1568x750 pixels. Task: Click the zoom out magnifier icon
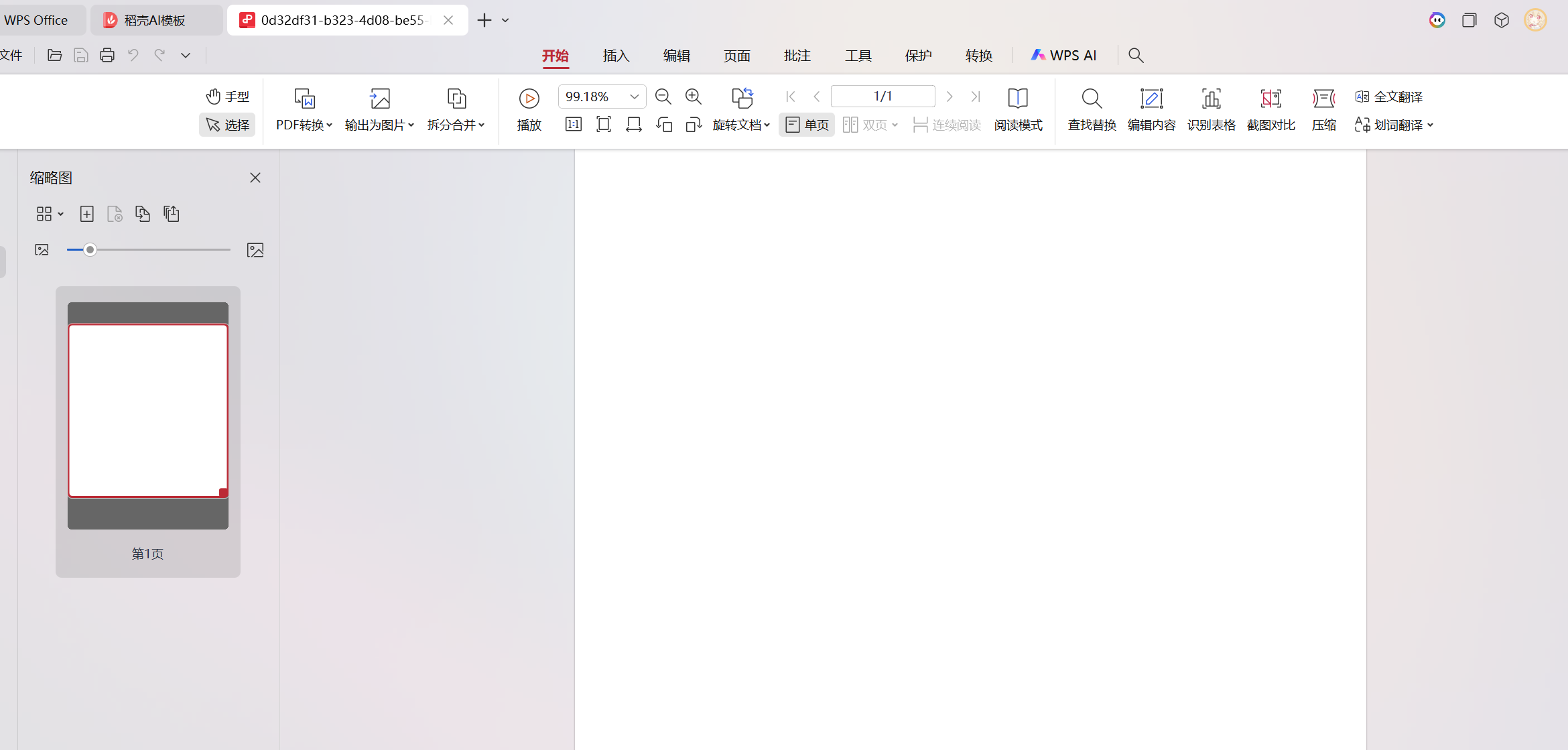[663, 97]
